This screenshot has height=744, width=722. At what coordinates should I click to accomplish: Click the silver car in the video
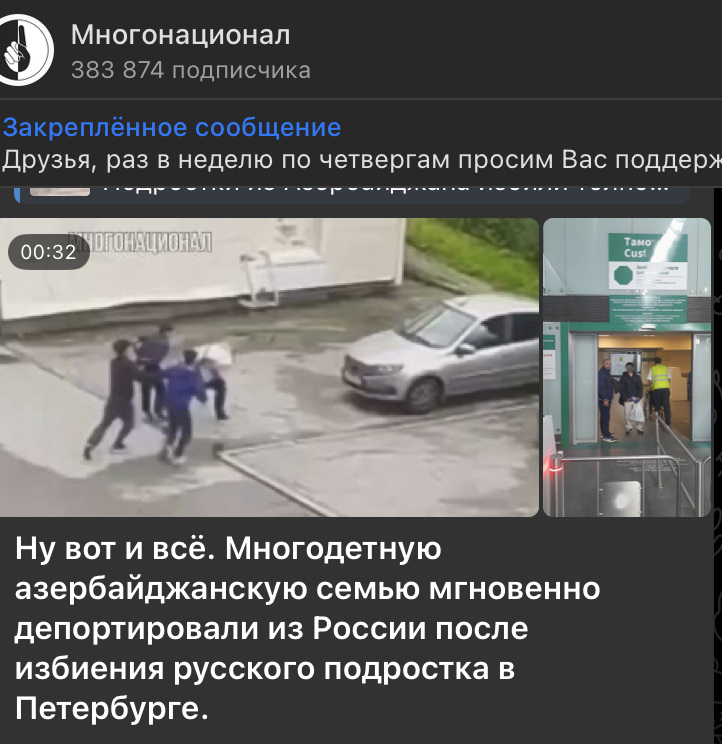coord(440,353)
